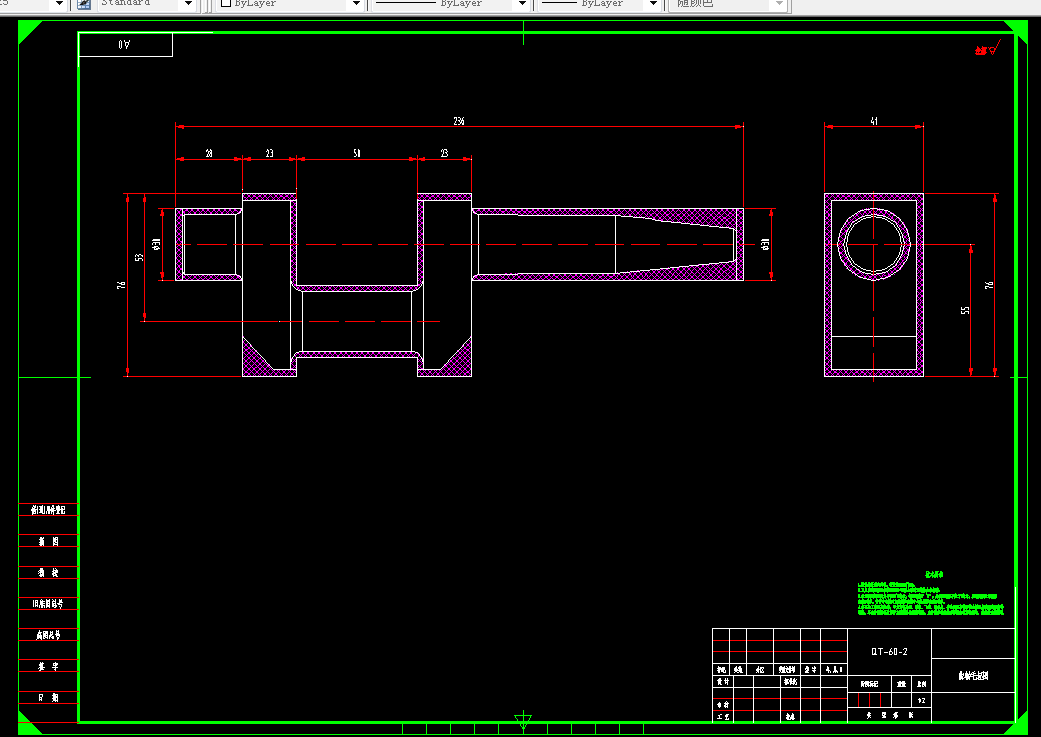
Task: Select the circle in the side view
Action: pyautogui.click(x=874, y=244)
